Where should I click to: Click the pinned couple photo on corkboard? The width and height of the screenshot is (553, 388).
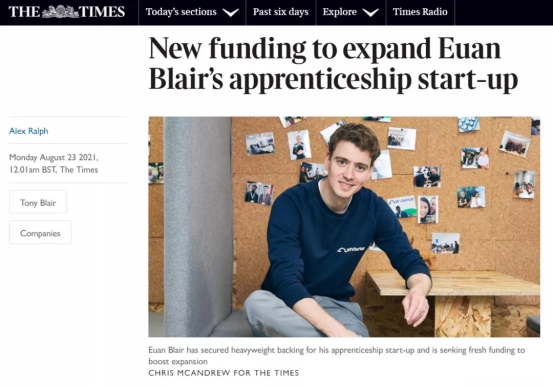click(x=428, y=210)
